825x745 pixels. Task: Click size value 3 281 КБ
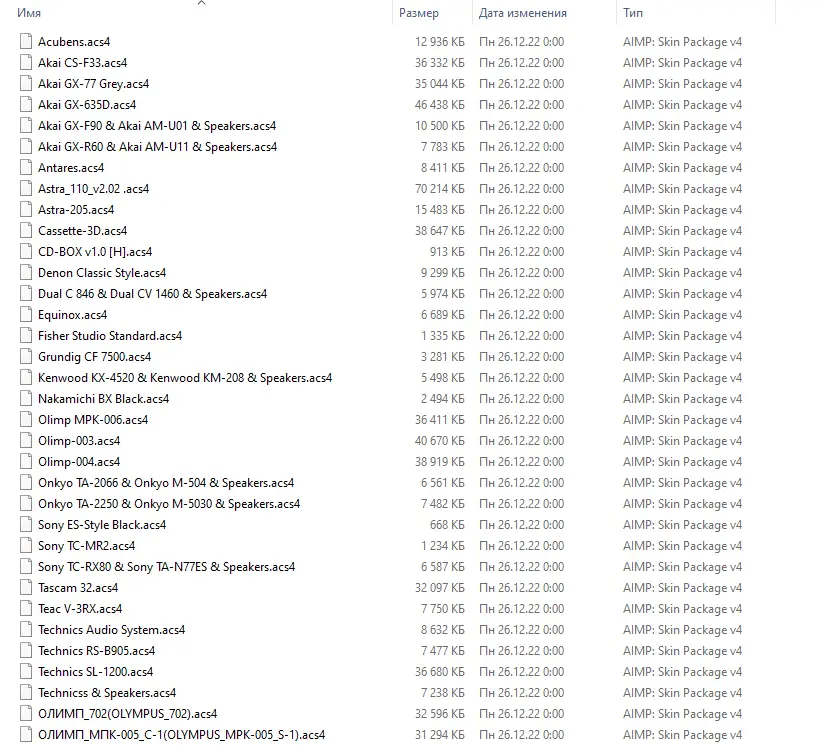click(x=442, y=357)
